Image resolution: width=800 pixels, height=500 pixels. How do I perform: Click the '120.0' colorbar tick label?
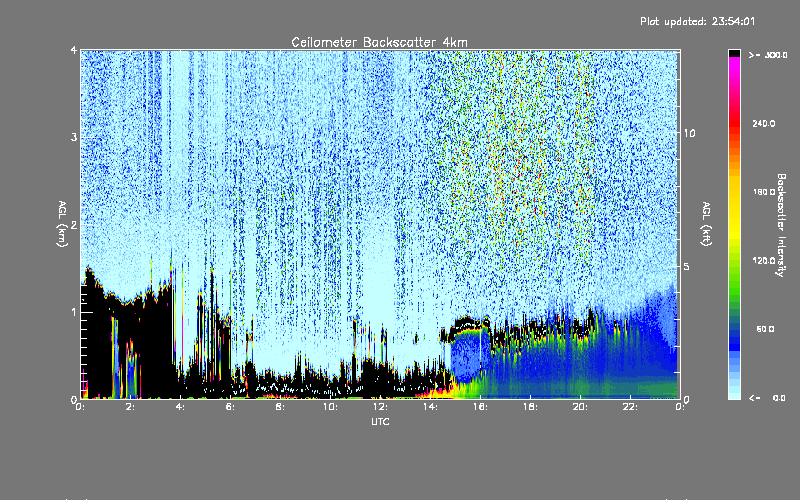coord(764,261)
